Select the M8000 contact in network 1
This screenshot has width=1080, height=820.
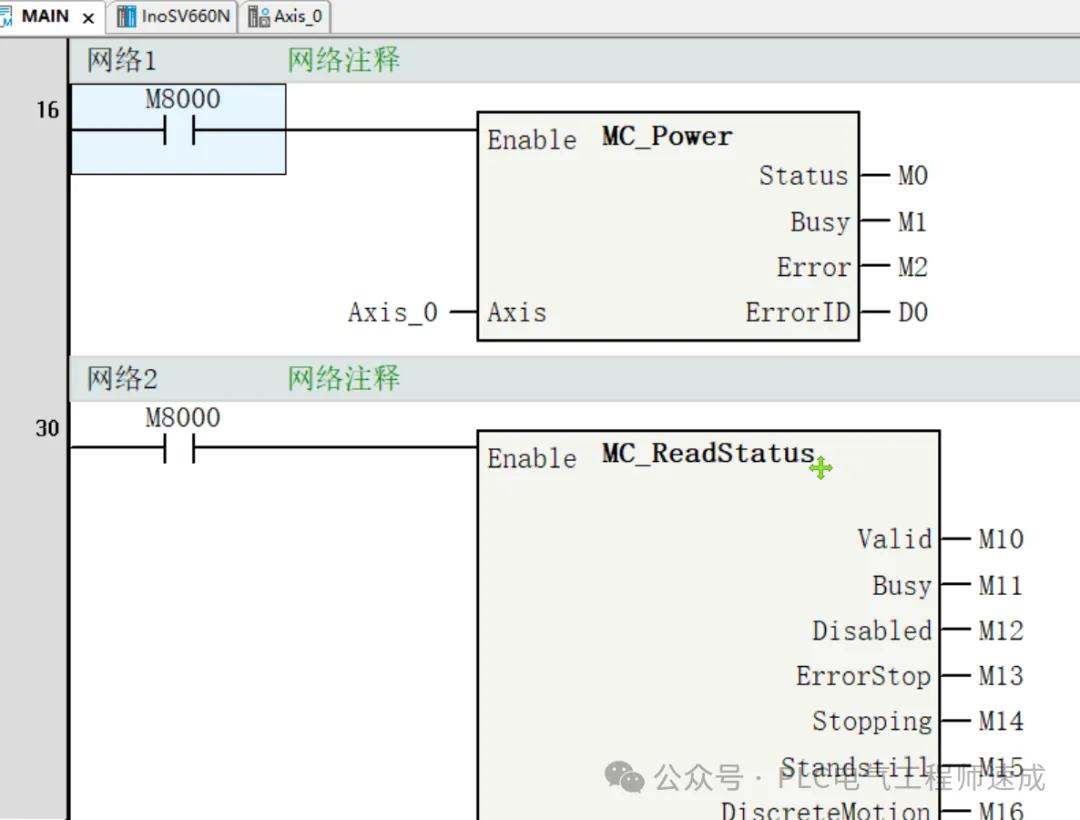[x=179, y=129]
